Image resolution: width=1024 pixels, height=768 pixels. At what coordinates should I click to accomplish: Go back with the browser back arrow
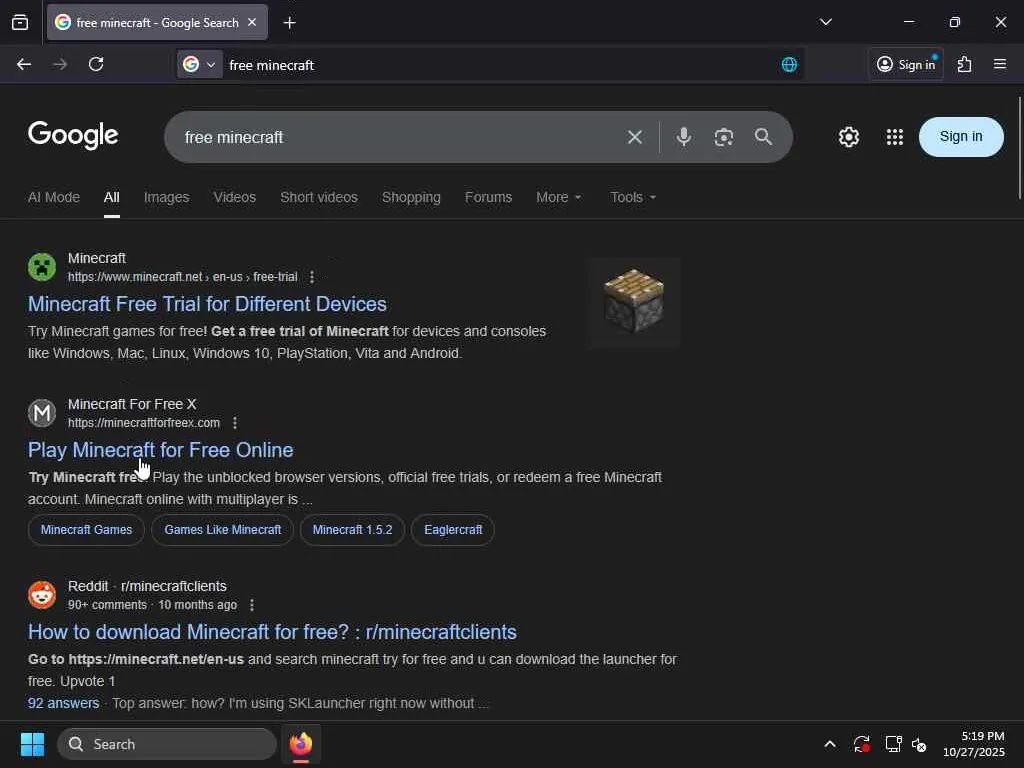click(x=24, y=64)
